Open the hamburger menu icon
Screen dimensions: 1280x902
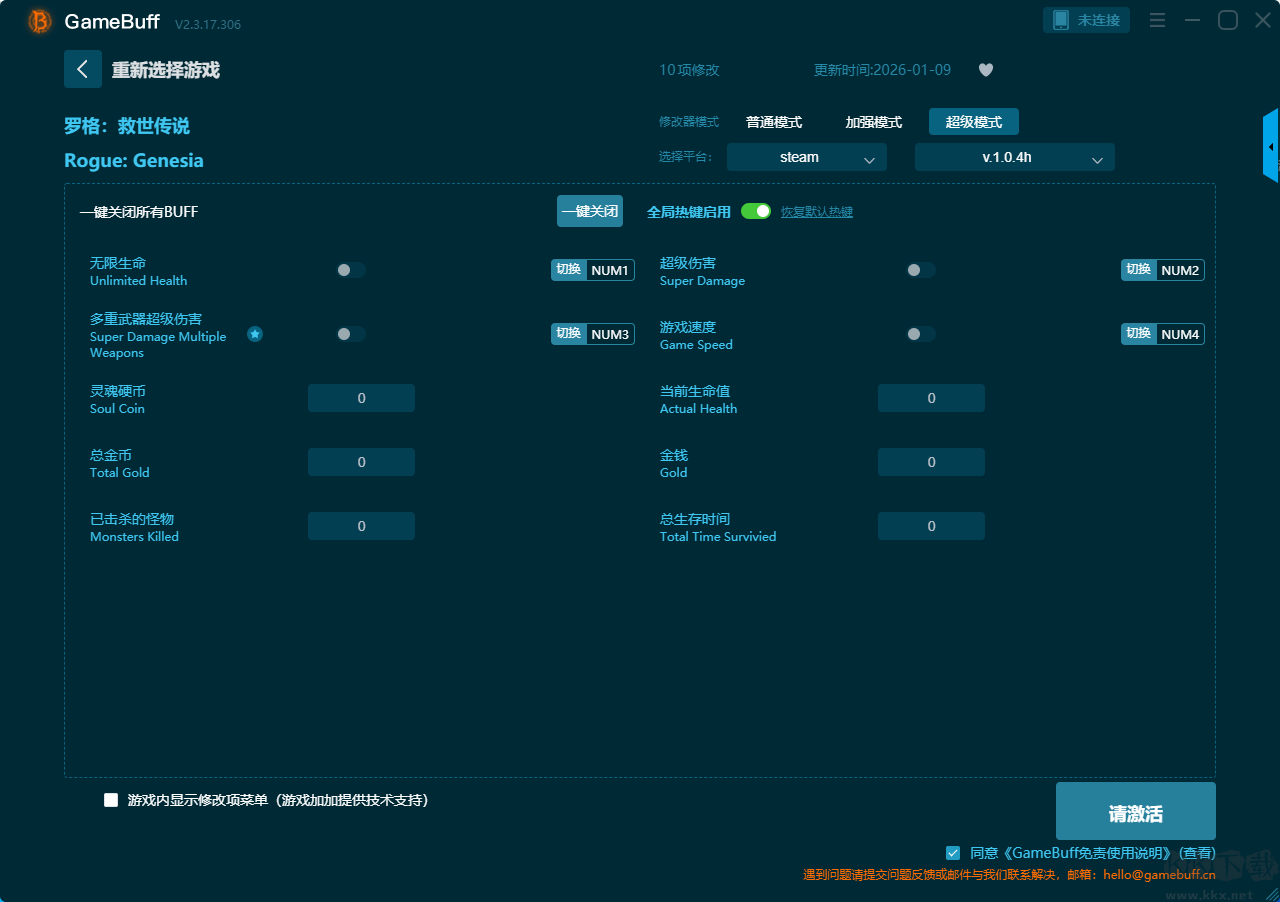tap(1157, 20)
